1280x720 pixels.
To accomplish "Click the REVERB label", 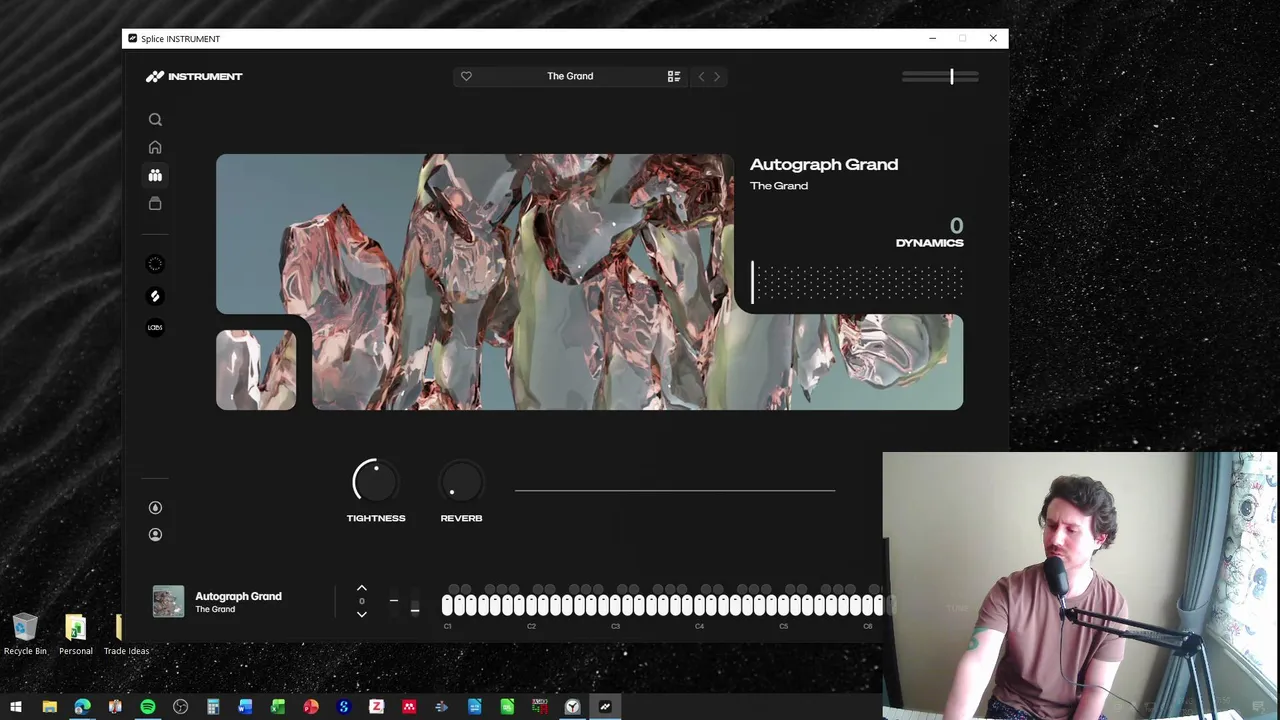I will [461, 518].
